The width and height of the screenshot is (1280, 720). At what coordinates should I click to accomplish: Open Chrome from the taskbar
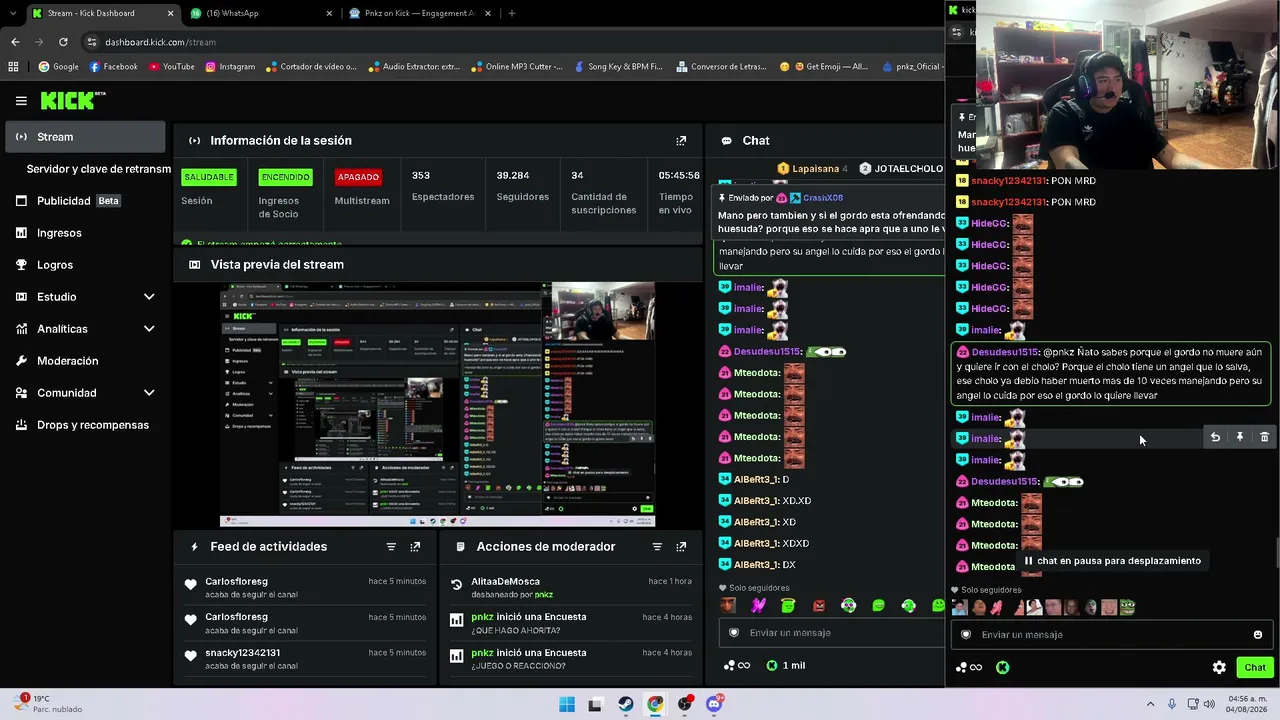point(655,704)
